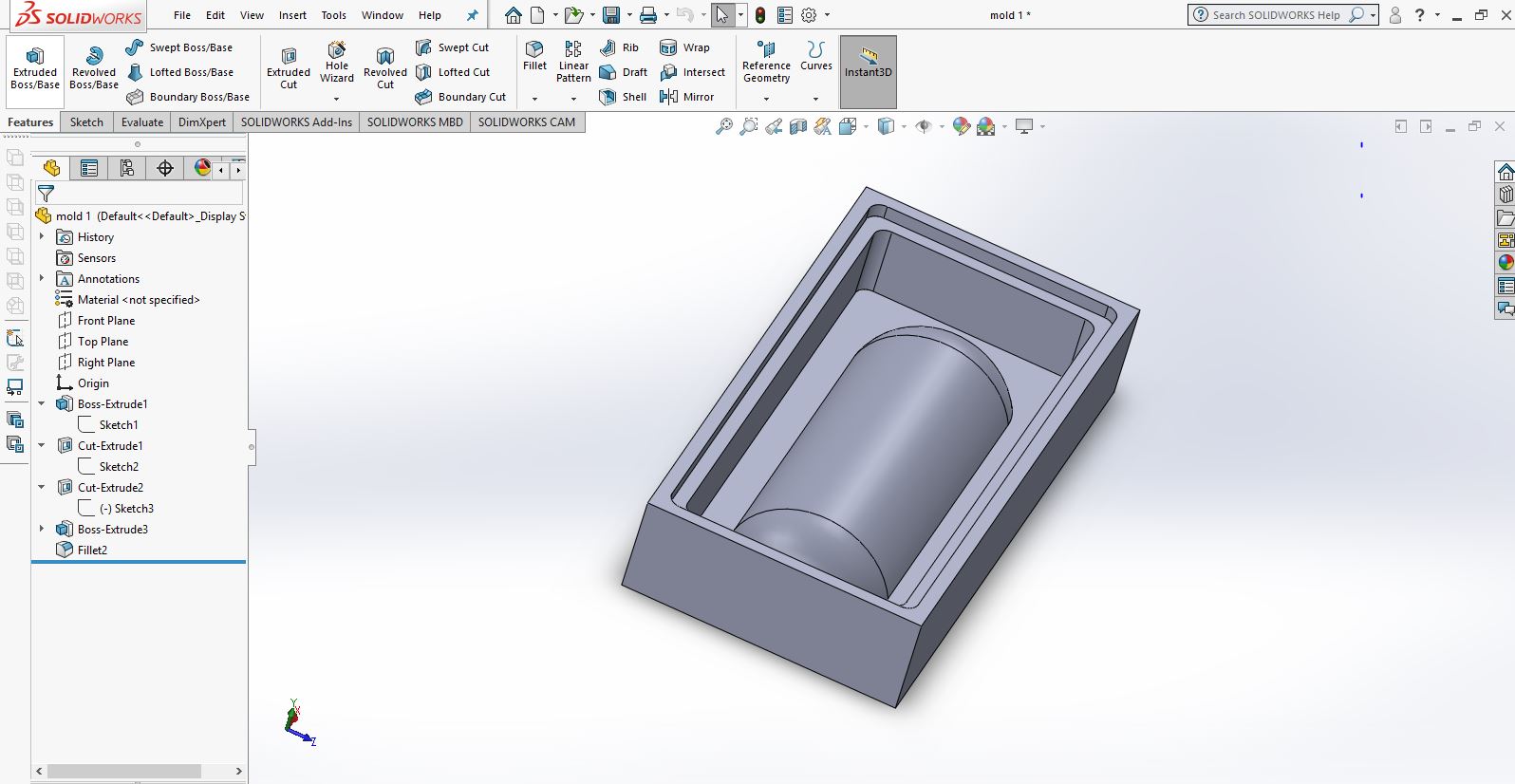Activate the Lofted Boss/Base tool
Viewport: 1515px width, 784px height.
pyautogui.click(x=179, y=72)
